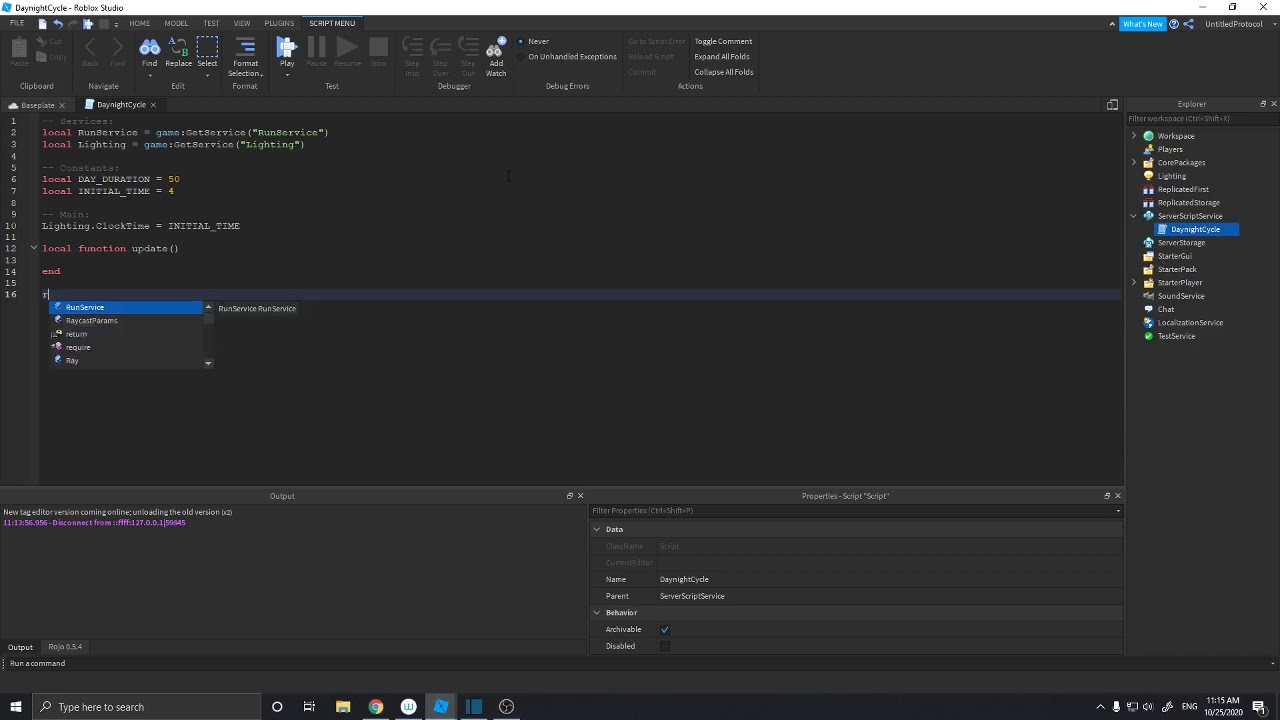Image resolution: width=1280 pixels, height=720 pixels.
Task: Select SoundService in Explorer
Action: [x=1180, y=296]
